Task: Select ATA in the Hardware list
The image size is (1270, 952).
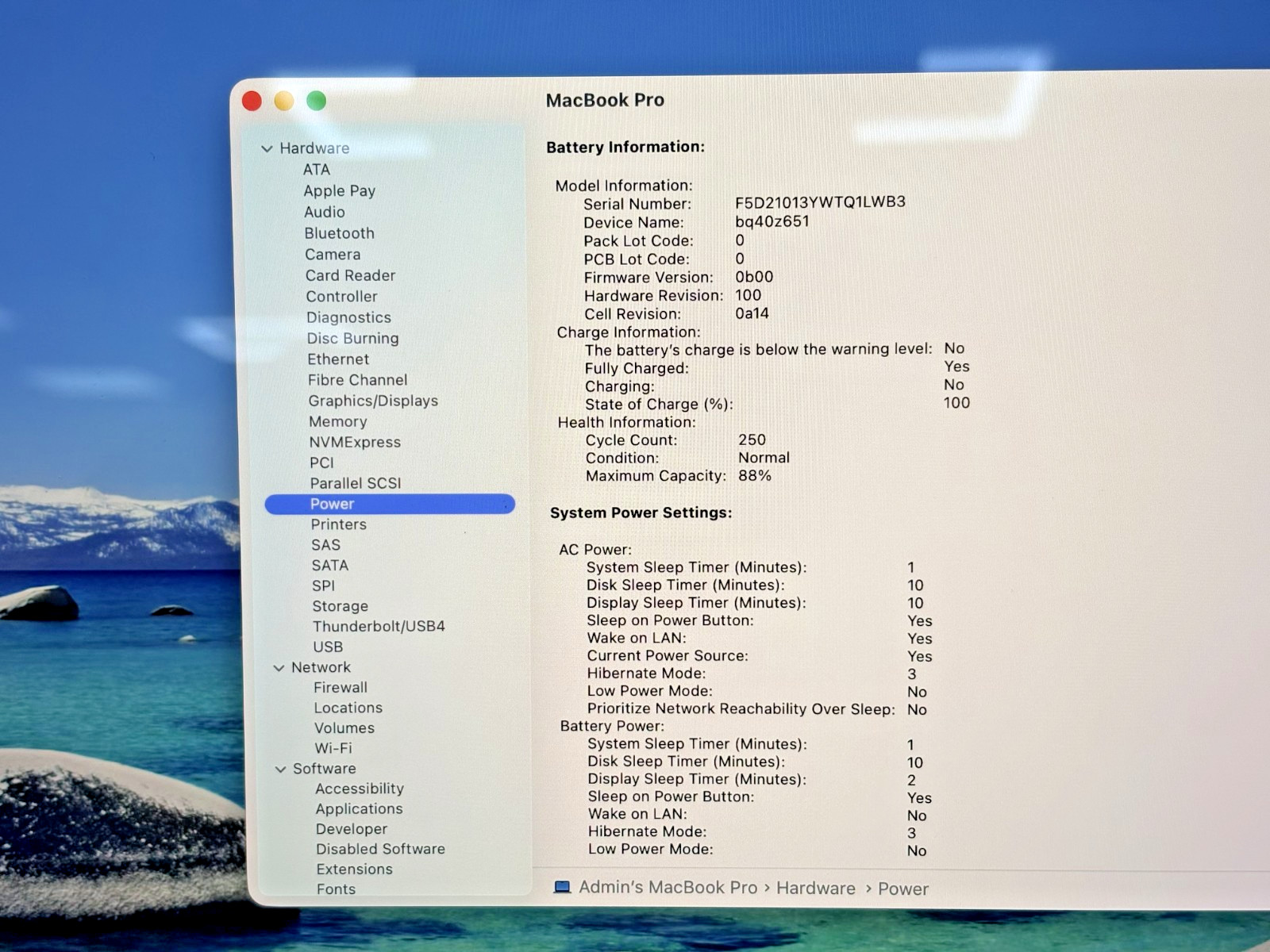Action: pos(316,169)
